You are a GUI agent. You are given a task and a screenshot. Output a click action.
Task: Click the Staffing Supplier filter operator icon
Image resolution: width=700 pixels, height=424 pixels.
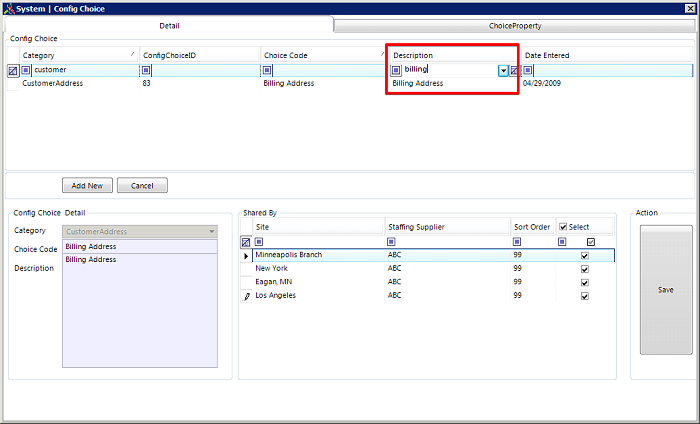[391, 241]
